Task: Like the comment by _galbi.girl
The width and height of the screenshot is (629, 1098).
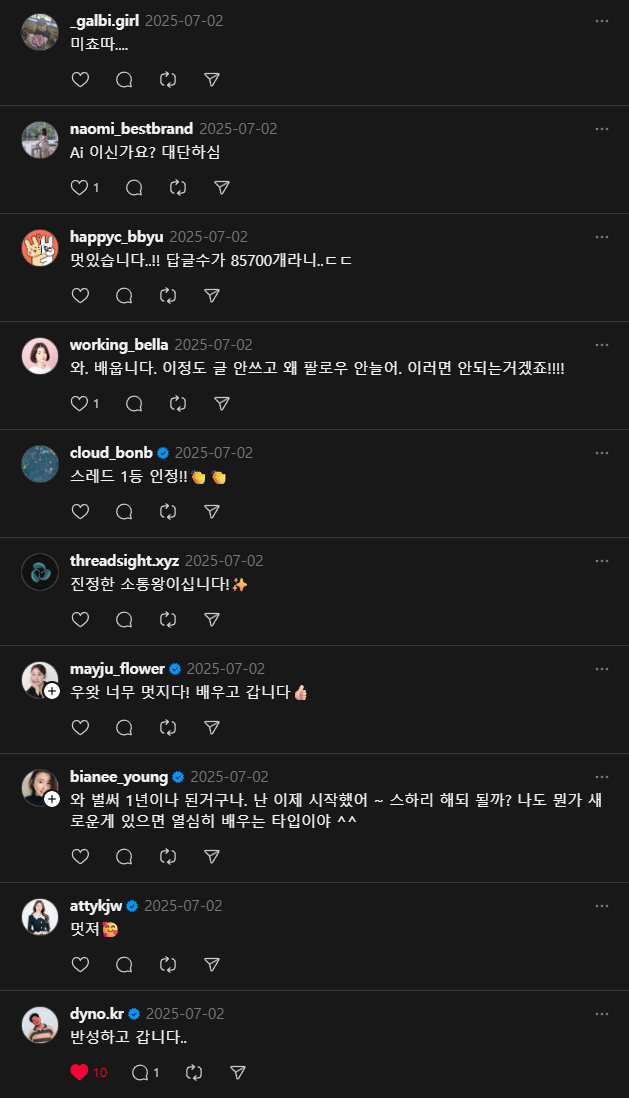Action: (x=81, y=80)
